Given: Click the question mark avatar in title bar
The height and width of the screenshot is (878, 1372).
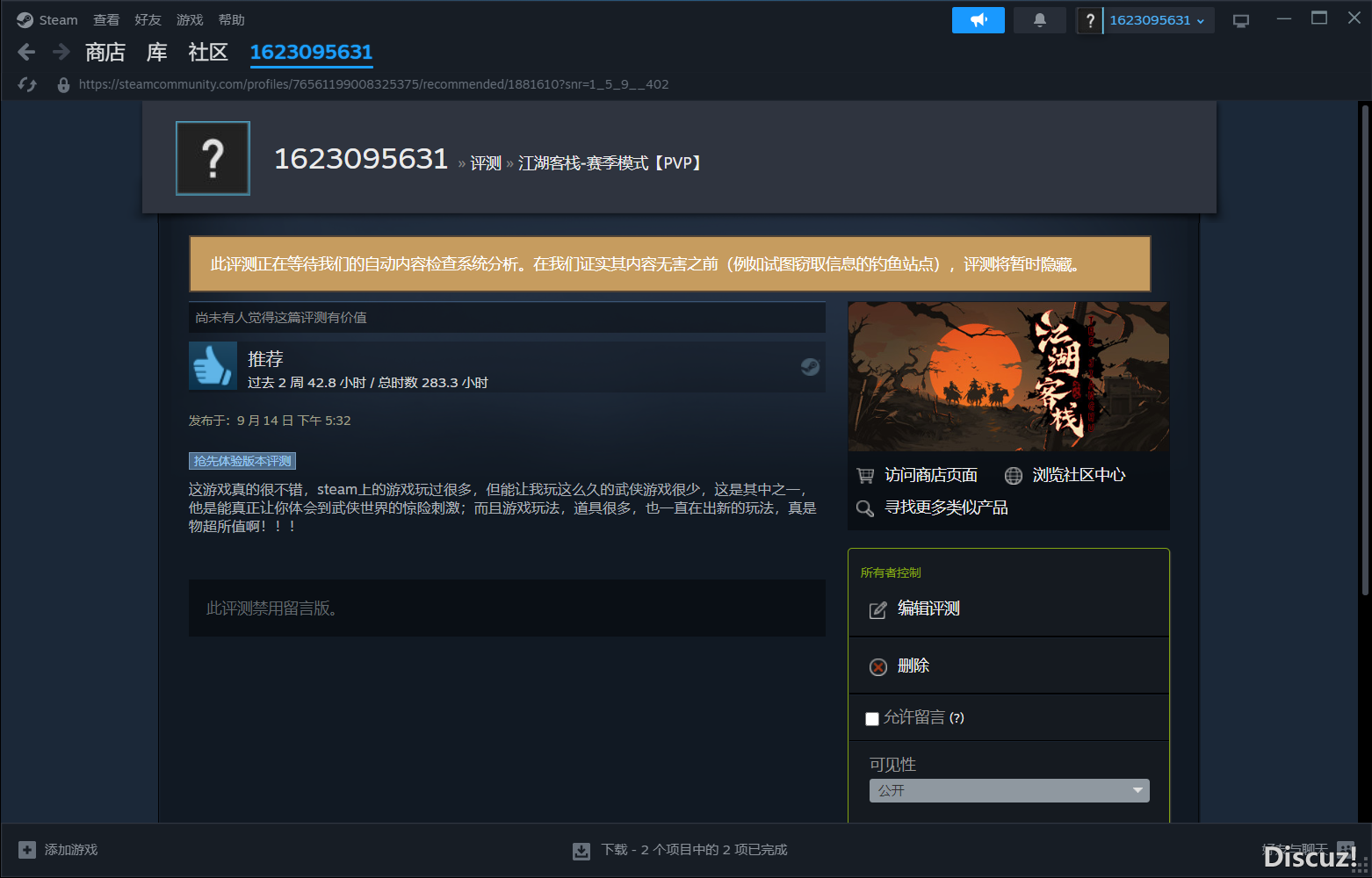Looking at the screenshot, I should (1089, 20).
